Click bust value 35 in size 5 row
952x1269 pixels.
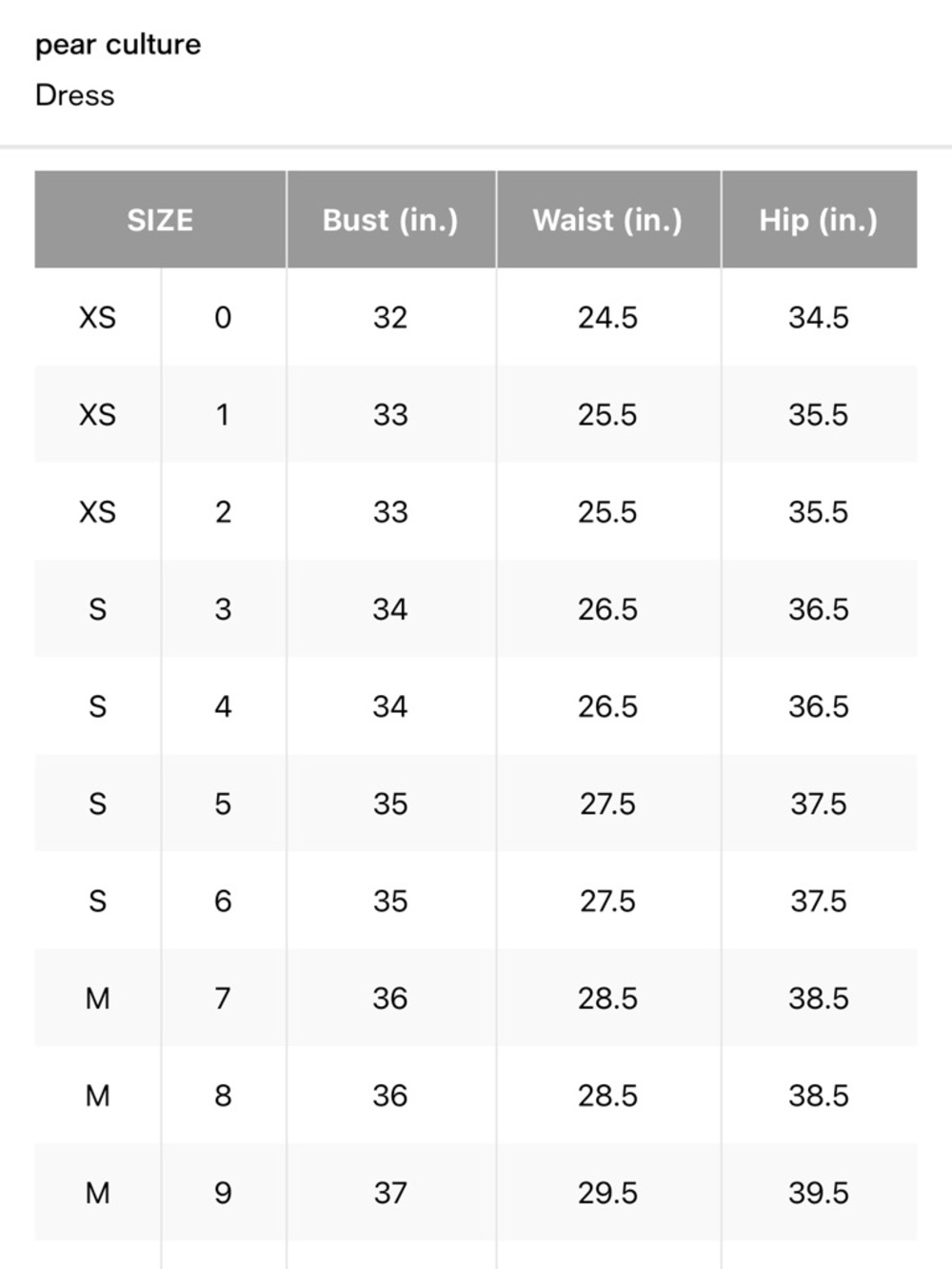390,803
